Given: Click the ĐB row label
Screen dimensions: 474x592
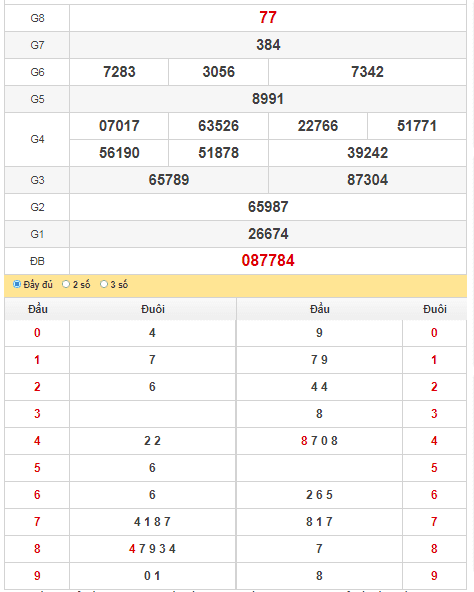Looking at the screenshot, I should [37, 261].
